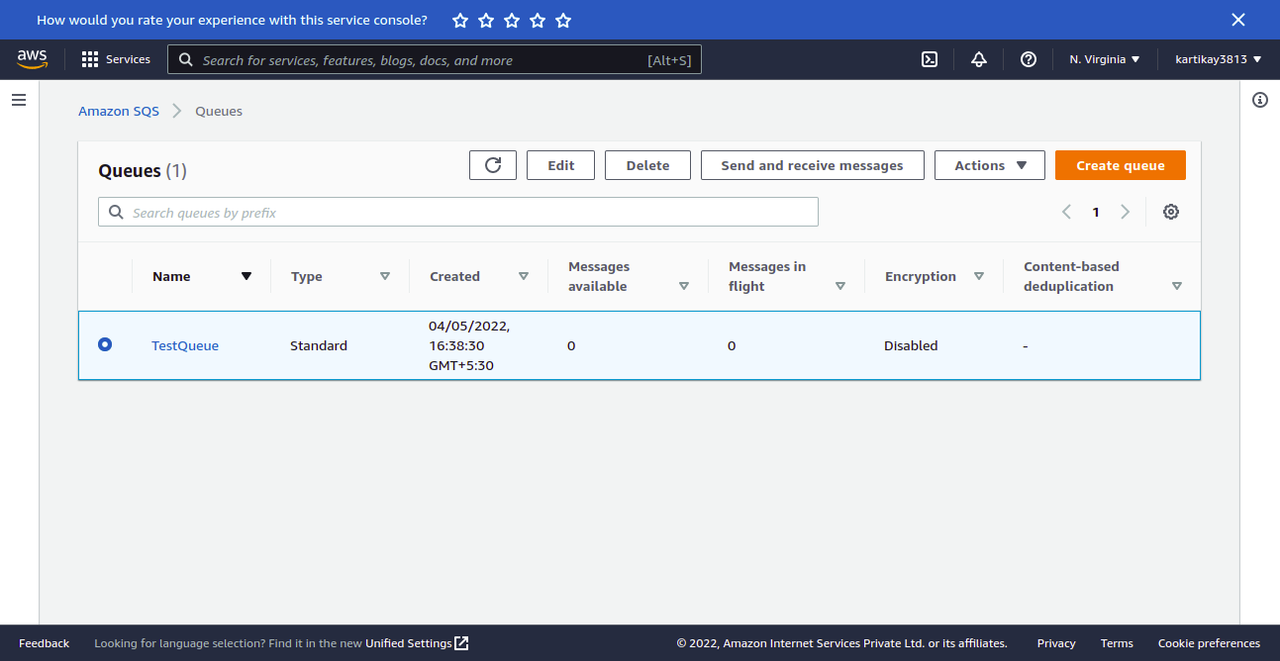Open the notifications bell

coord(979,60)
